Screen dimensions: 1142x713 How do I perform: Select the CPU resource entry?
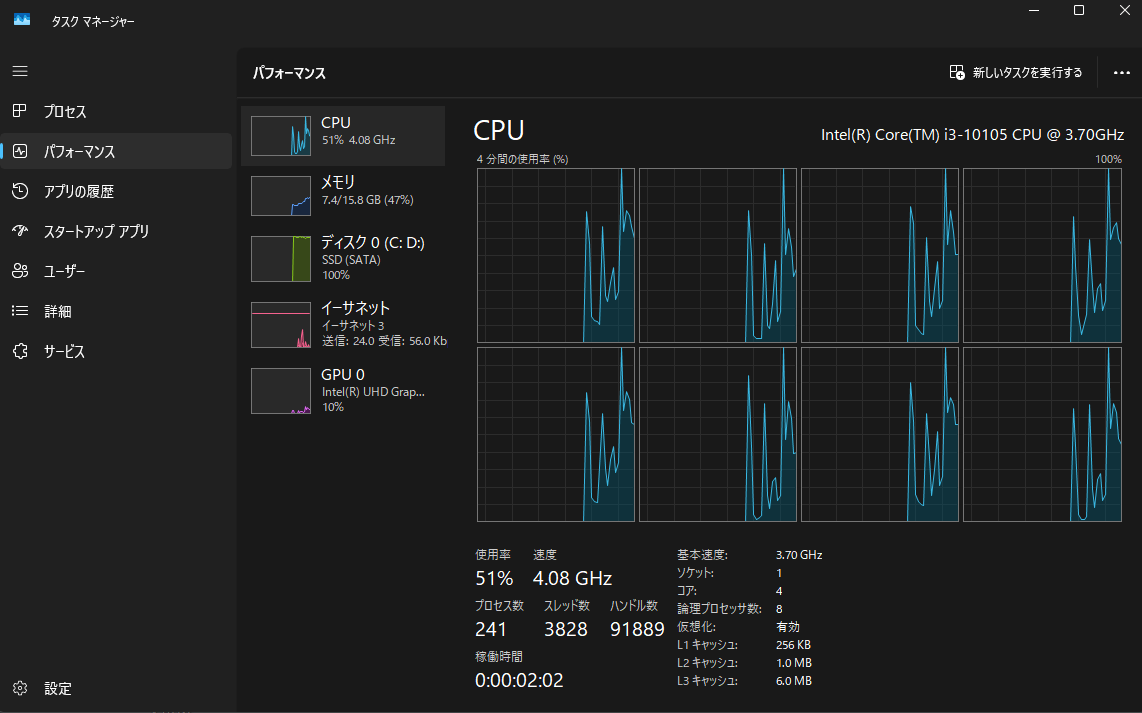point(343,135)
